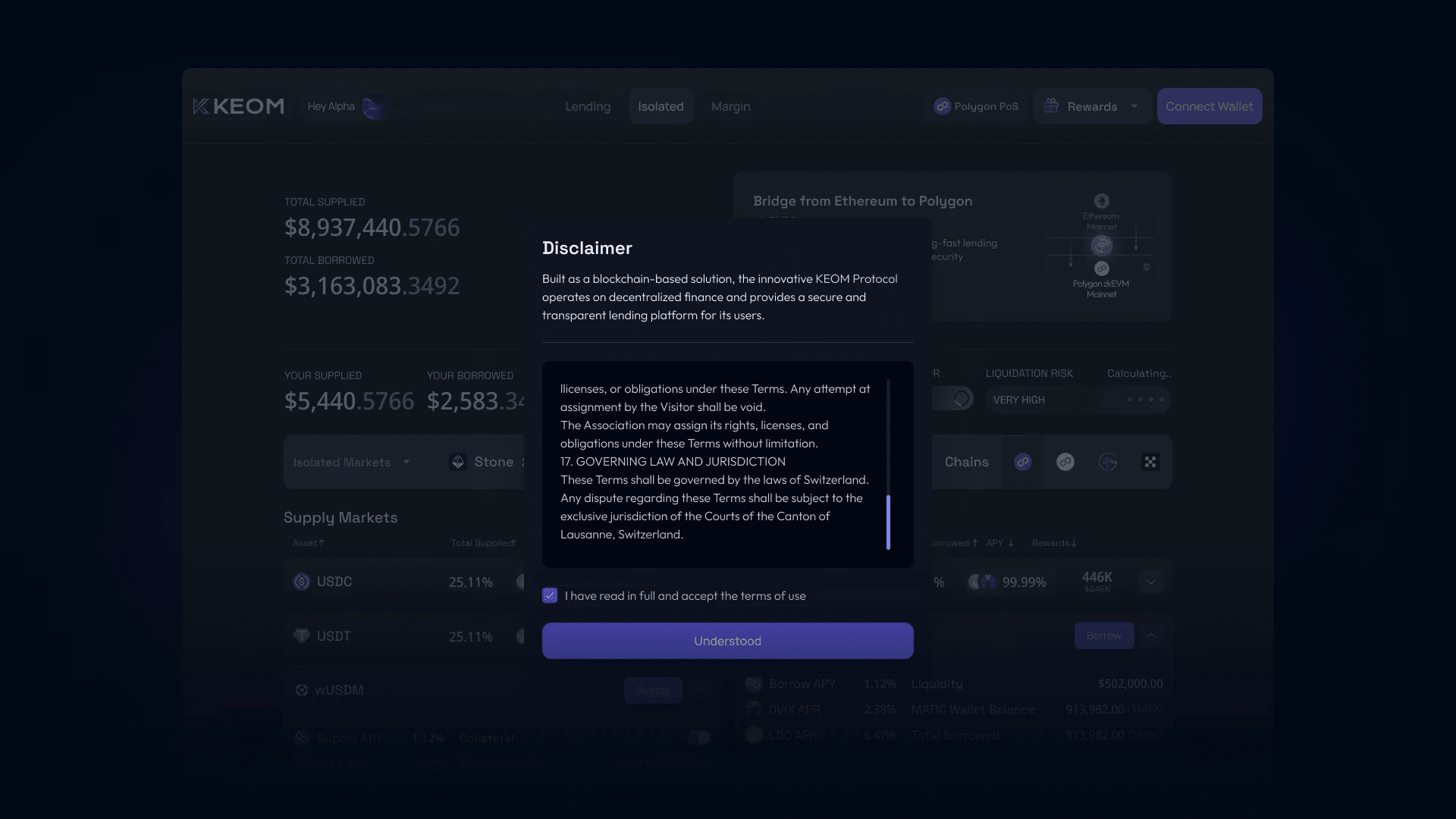Image resolution: width=1456 pixels, height=819 pixels.
Task: Click the Calculating.. status text
Action: 1139,373
